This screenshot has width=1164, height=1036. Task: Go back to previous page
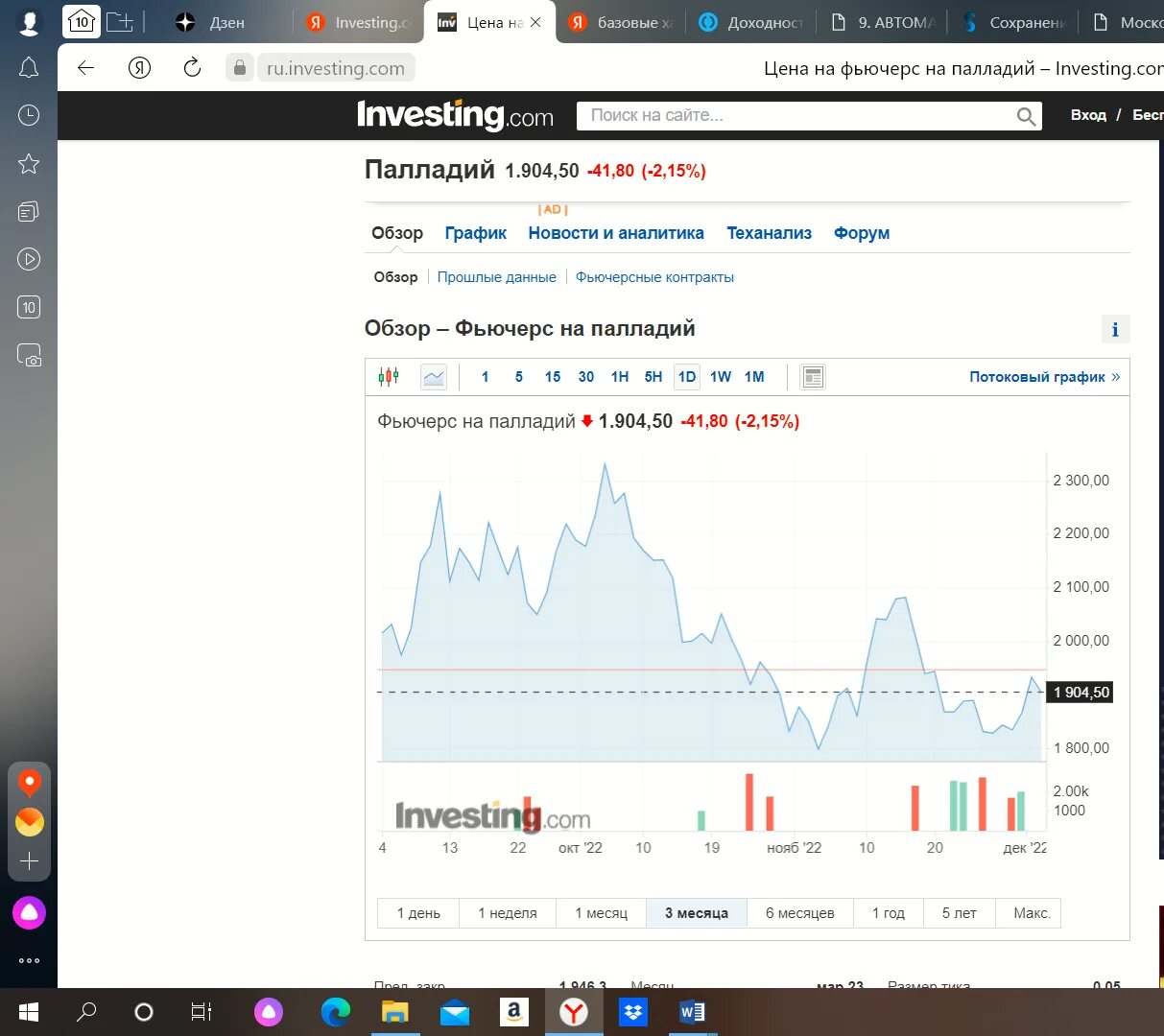pyautogui.click(x=86, y=67)
